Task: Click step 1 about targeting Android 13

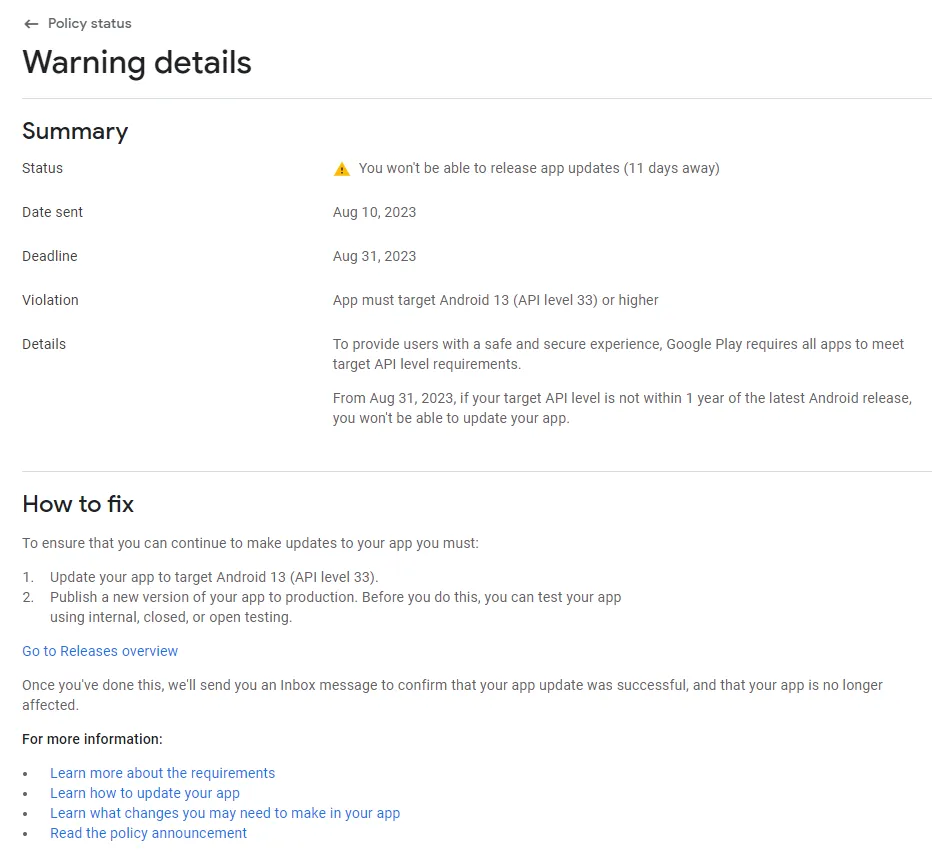Action: pos(214,577)
